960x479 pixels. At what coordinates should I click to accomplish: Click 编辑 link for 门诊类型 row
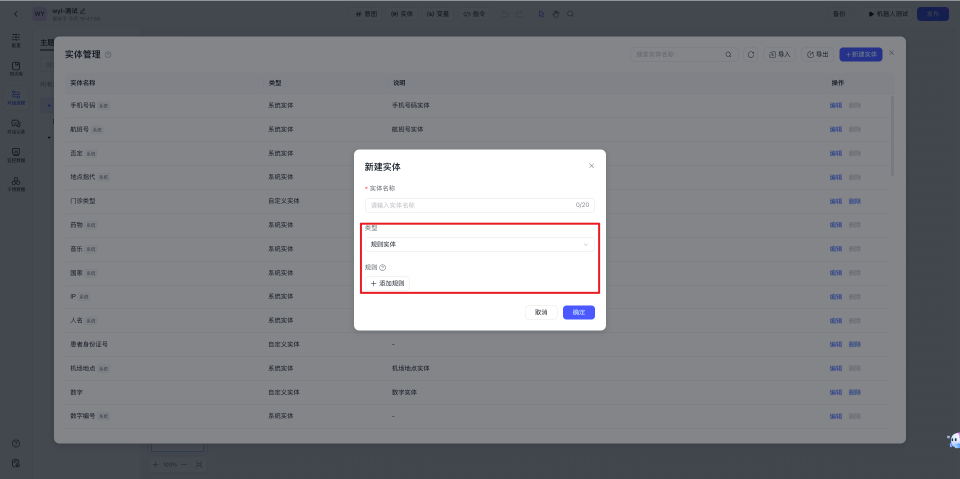[835, 201]
